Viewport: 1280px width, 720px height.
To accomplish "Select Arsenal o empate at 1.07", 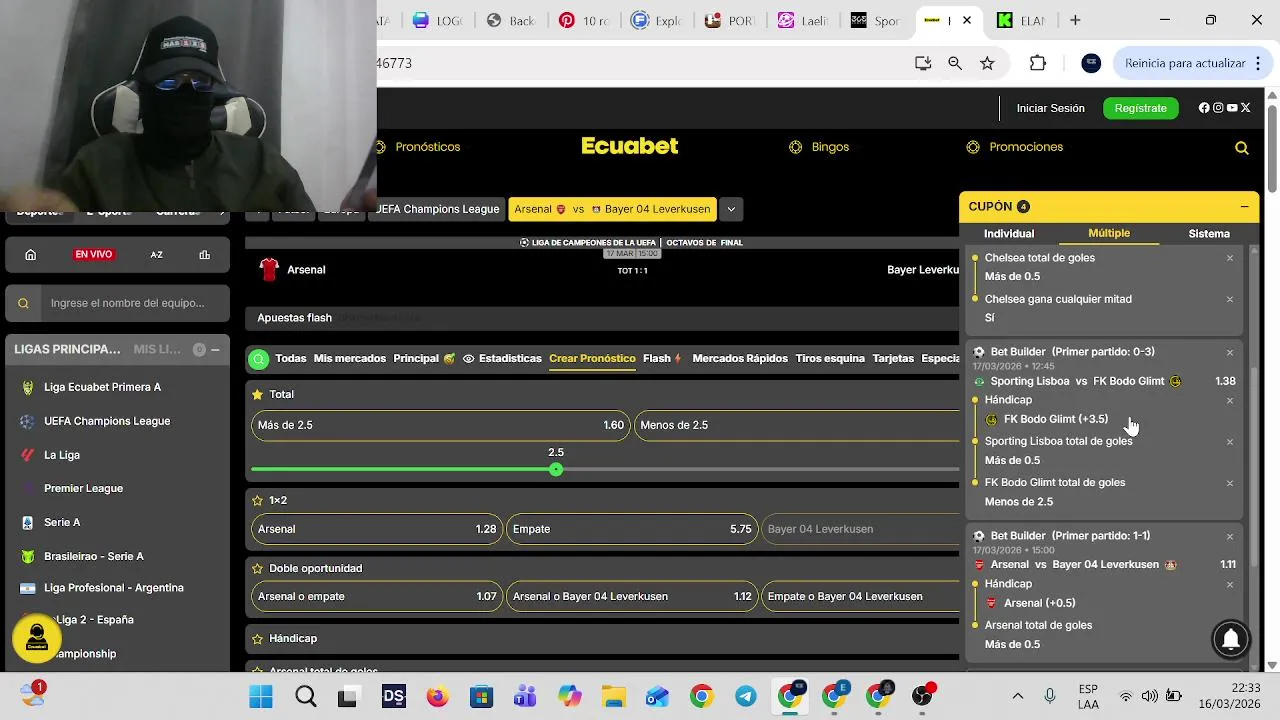I will click(x=375, y=597).
